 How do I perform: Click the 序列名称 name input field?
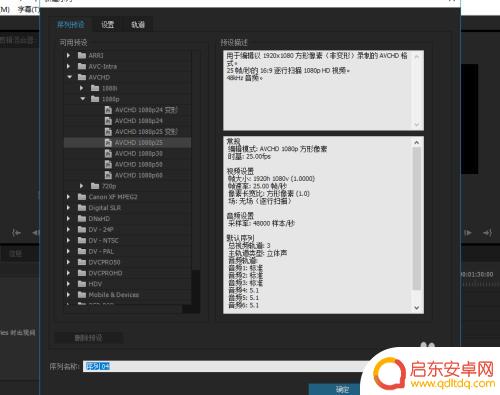pos(227,366)
